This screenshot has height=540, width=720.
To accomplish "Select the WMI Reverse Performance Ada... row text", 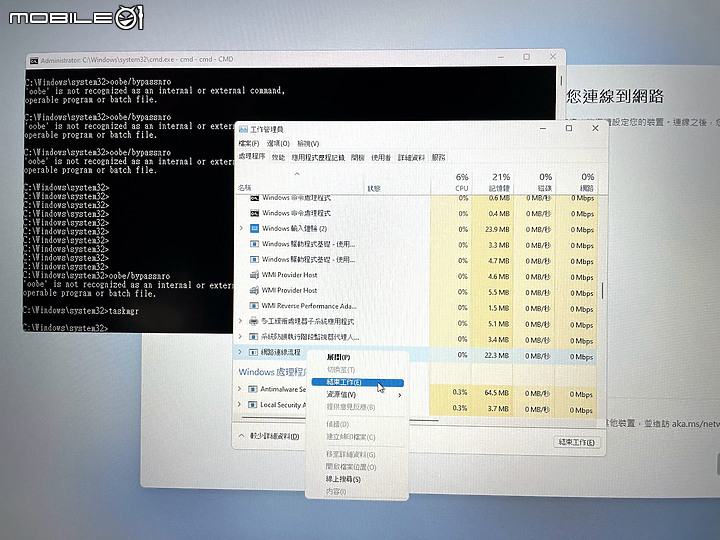I will tap(309, 306).
